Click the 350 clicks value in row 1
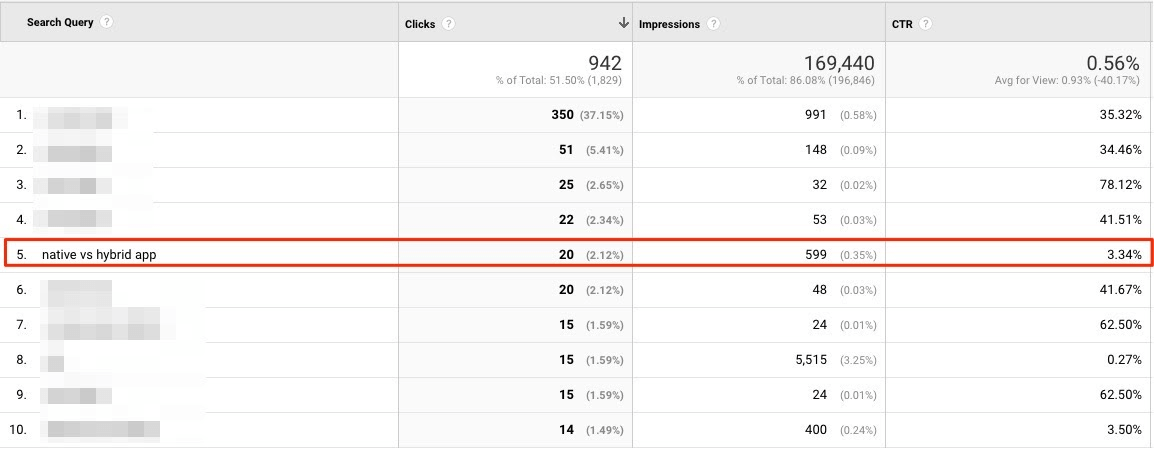 pyautogui.click(x=562, y=115)
